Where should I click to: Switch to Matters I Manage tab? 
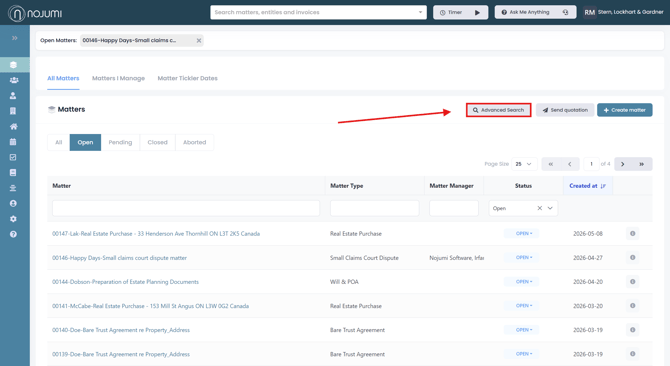pos(118,78)
